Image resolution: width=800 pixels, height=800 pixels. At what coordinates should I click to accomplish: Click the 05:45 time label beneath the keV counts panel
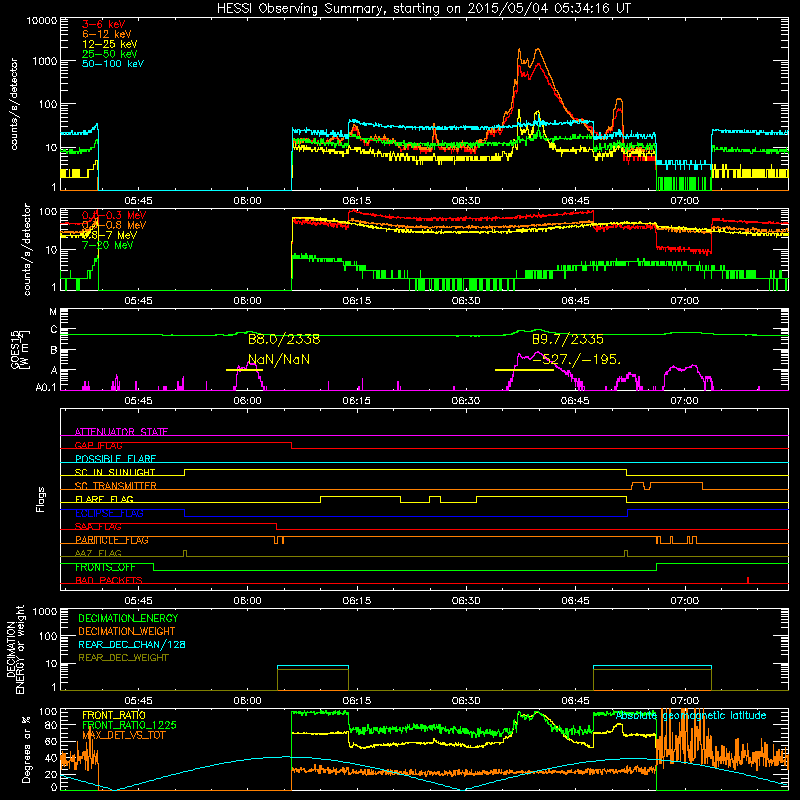pyautogui.click(x=138, y=201)
